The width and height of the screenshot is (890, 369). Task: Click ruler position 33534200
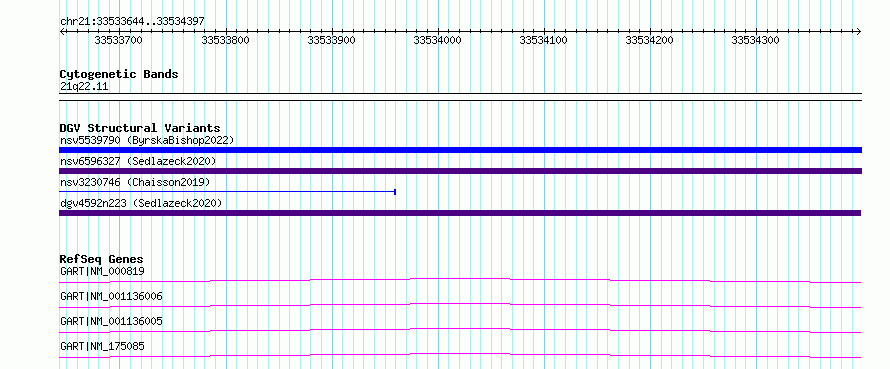click(x=649, y=40)
